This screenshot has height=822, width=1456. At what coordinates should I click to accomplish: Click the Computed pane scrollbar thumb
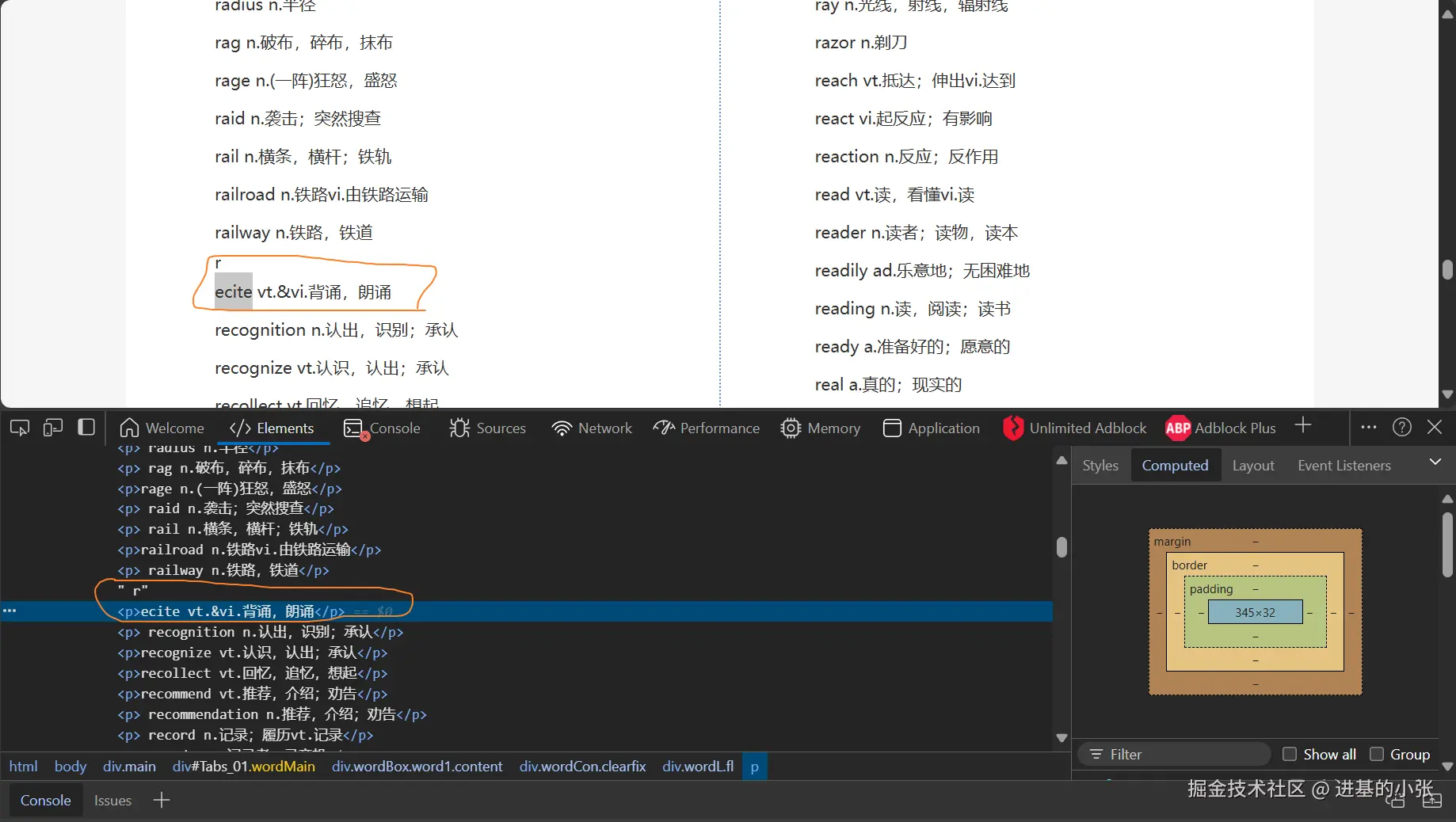click(x=1447, y=544)
